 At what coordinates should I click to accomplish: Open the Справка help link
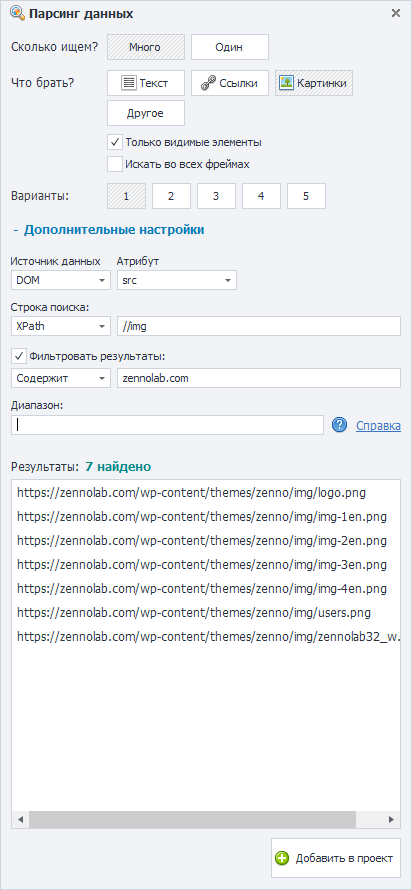click(x=379, y=426)
